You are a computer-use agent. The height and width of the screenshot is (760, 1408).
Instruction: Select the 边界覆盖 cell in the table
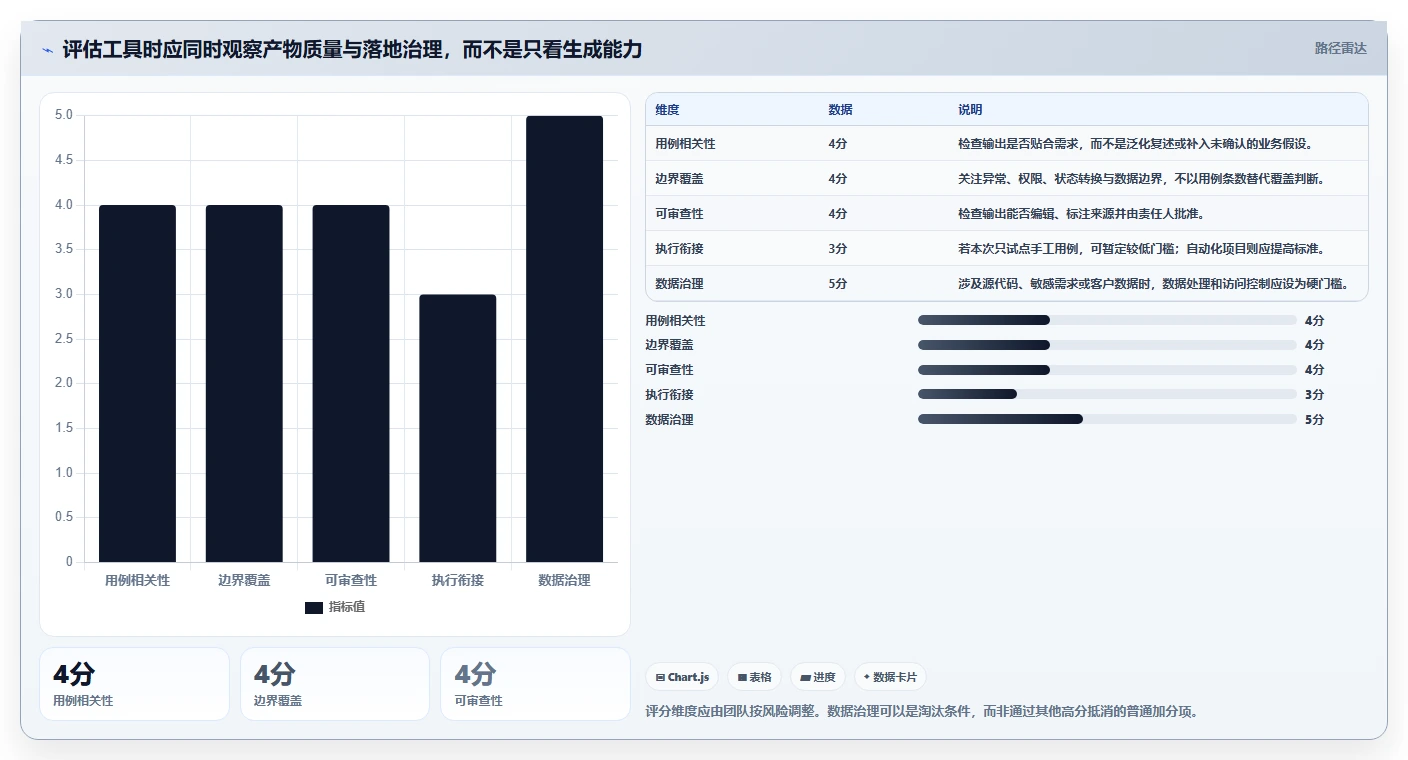679,179
